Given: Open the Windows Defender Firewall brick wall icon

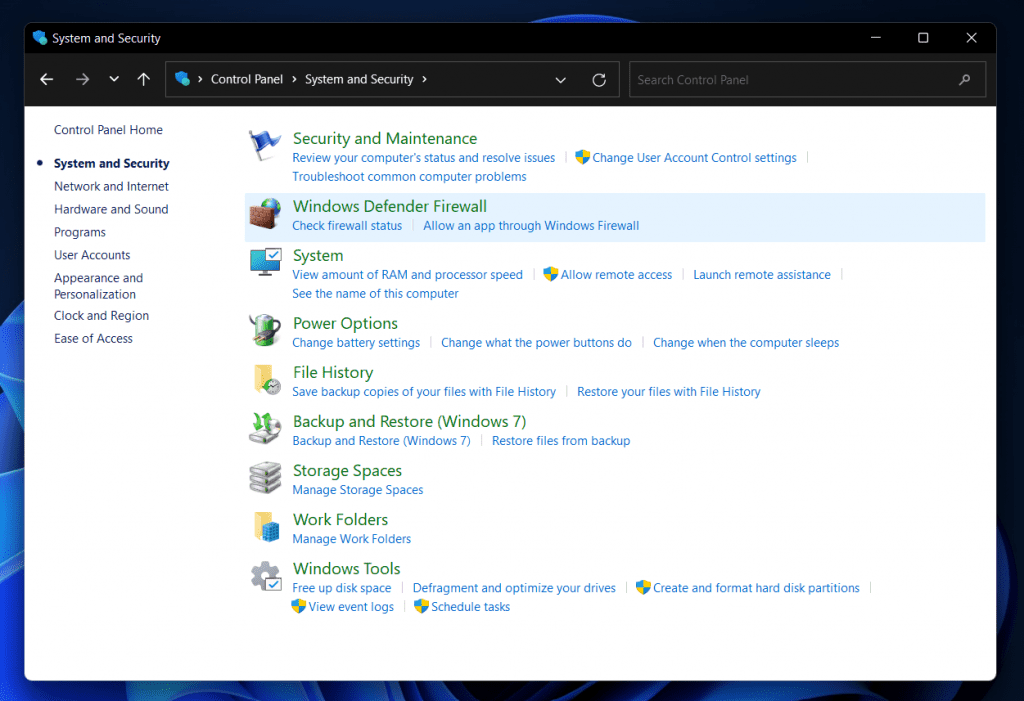Looking at the screenshot, I should coord(265,214).
